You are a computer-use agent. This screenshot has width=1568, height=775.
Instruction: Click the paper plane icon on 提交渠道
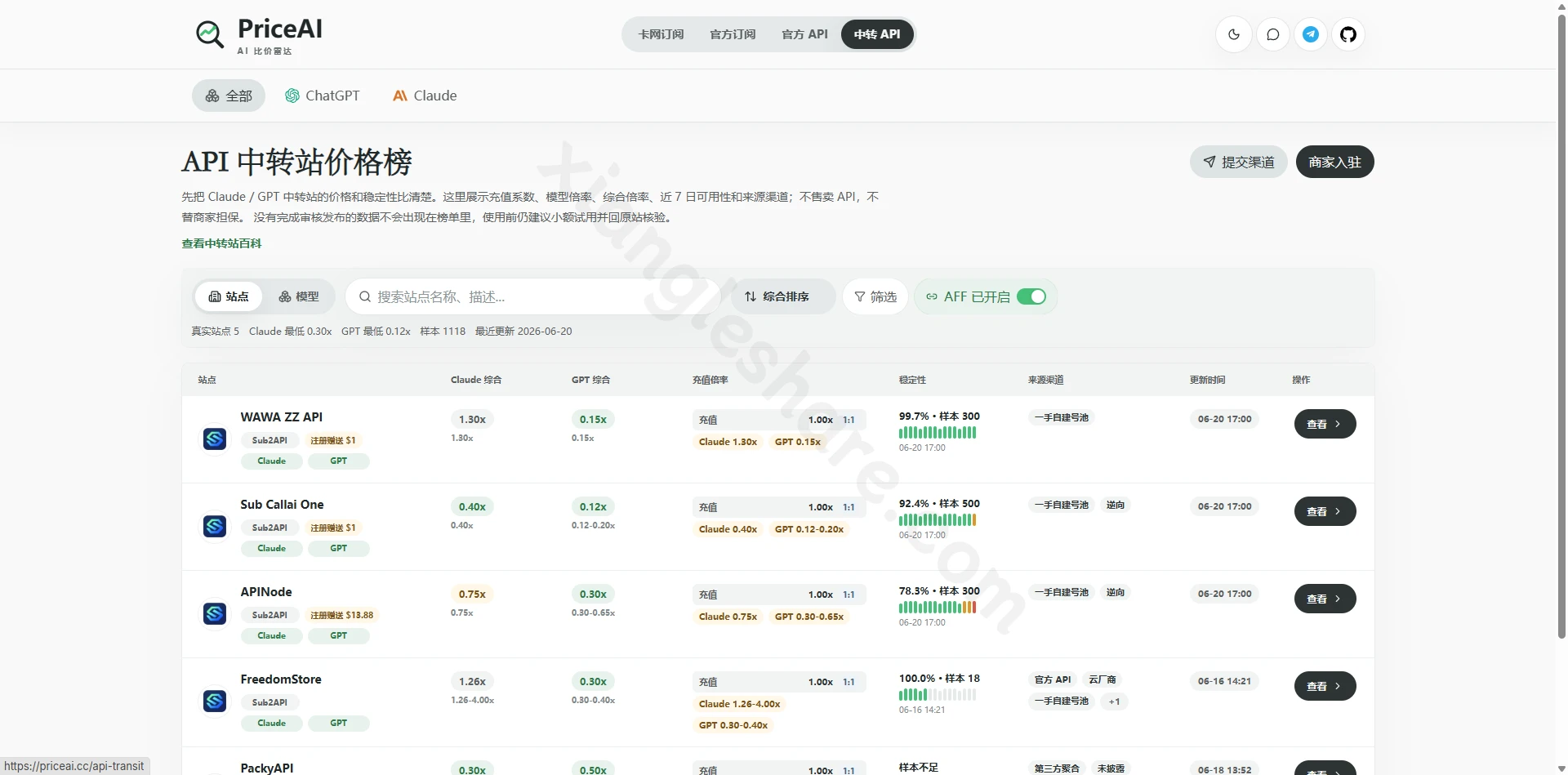1209,162
